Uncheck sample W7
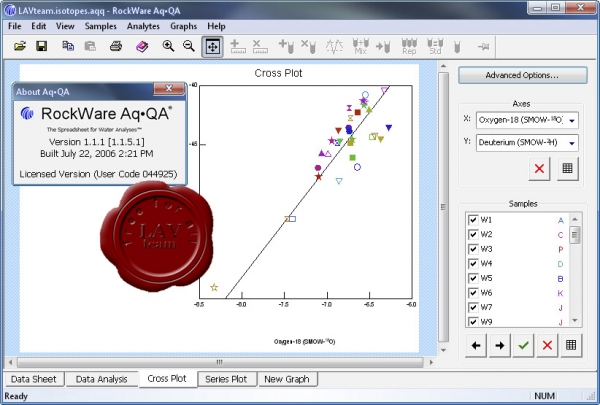This screenshot has width=600, height=405. click(473, 307)
